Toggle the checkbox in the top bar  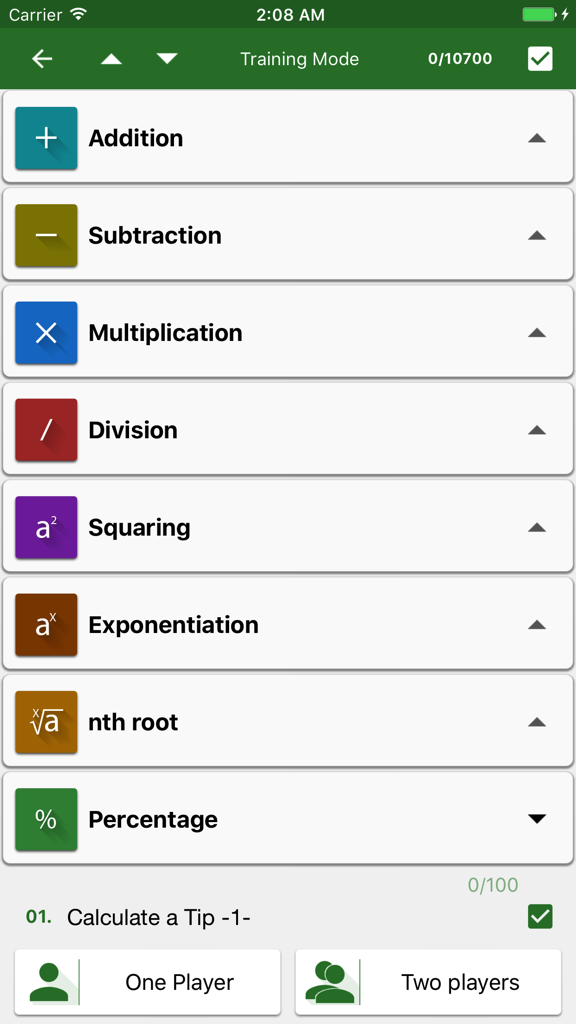click(x=540, y=59)
